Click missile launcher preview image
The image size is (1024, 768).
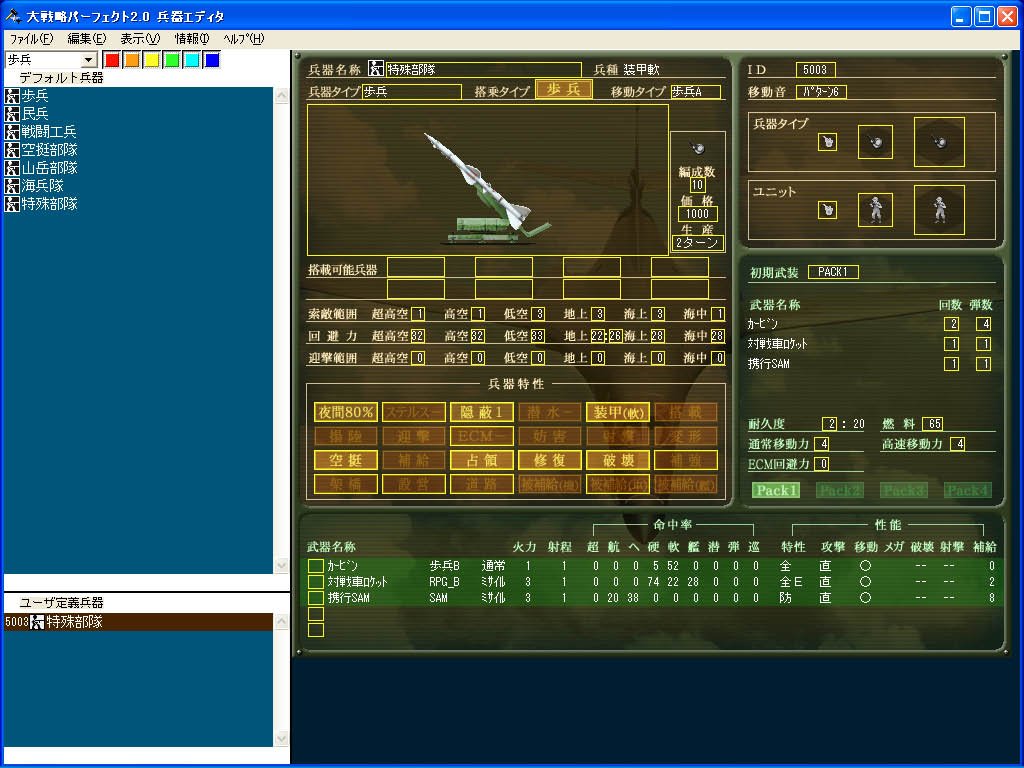(487, 180)
